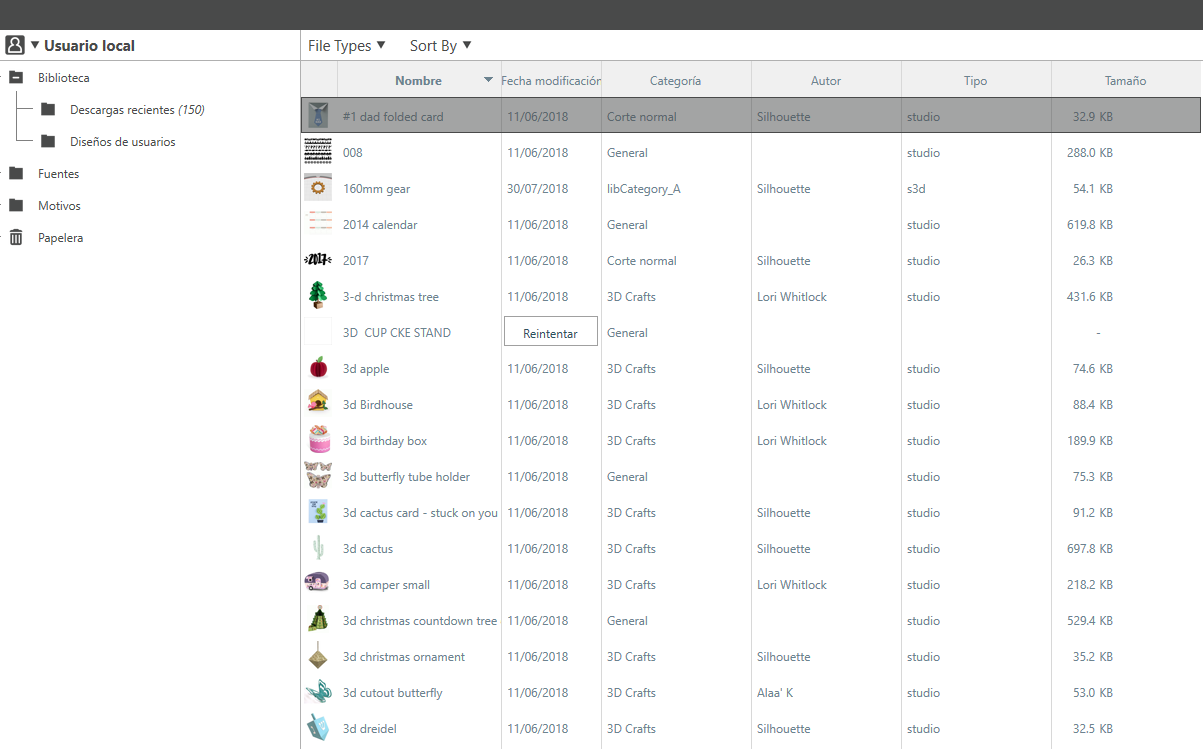1203x749 pixels.
Task: Click the date '30/07/2018'
Action: 537,189
